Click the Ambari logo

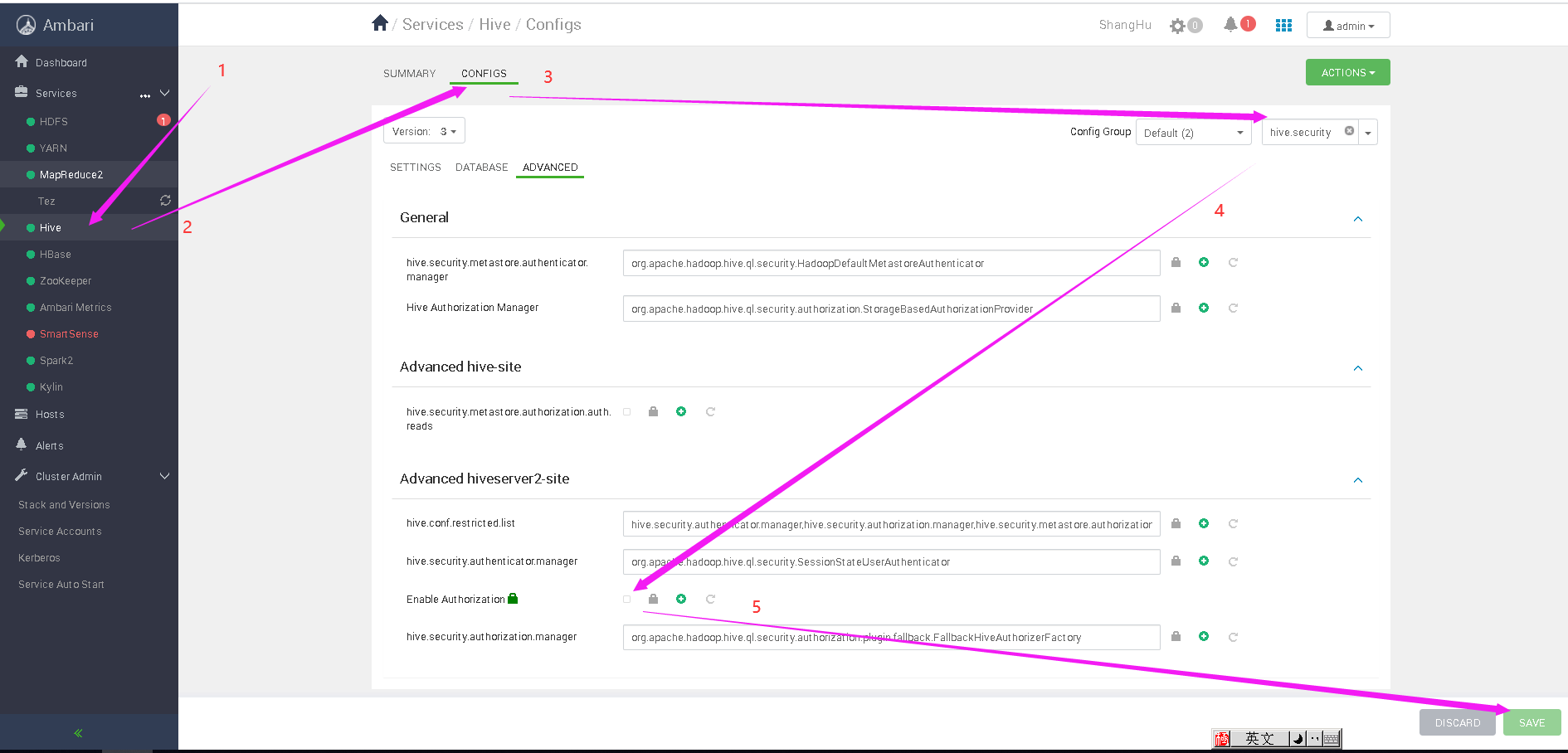point(27,25)
